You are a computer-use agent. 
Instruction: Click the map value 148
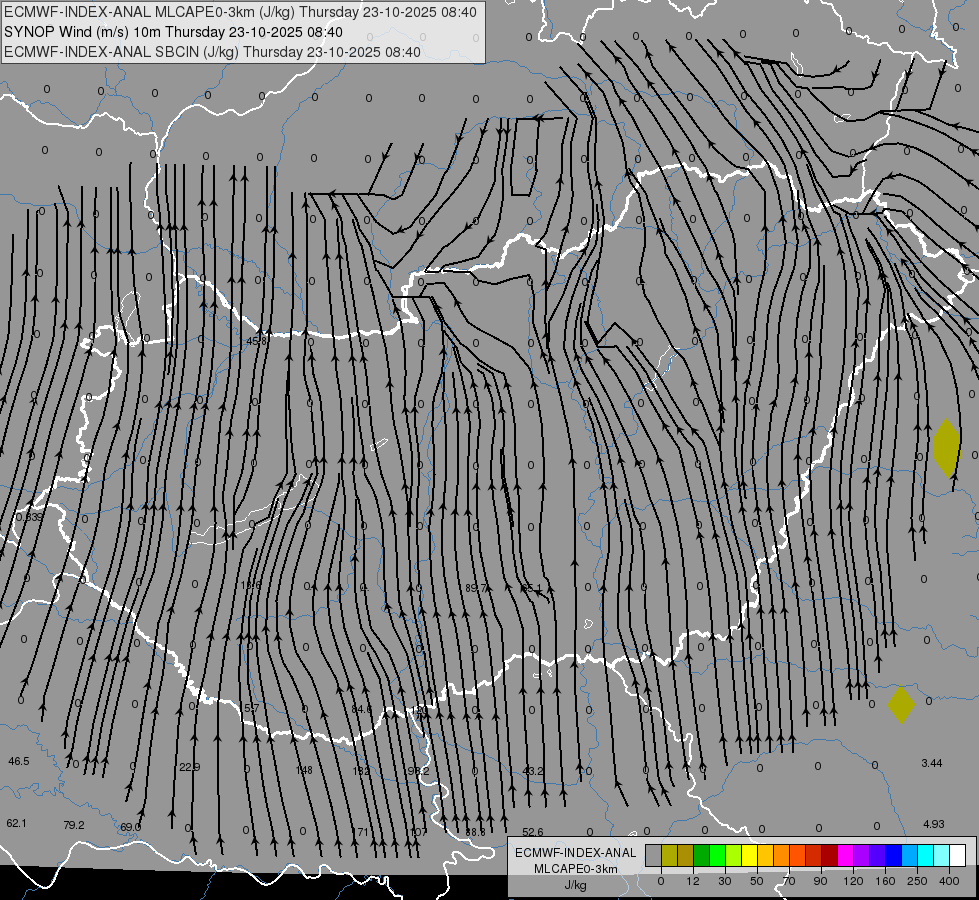[304, 769]
